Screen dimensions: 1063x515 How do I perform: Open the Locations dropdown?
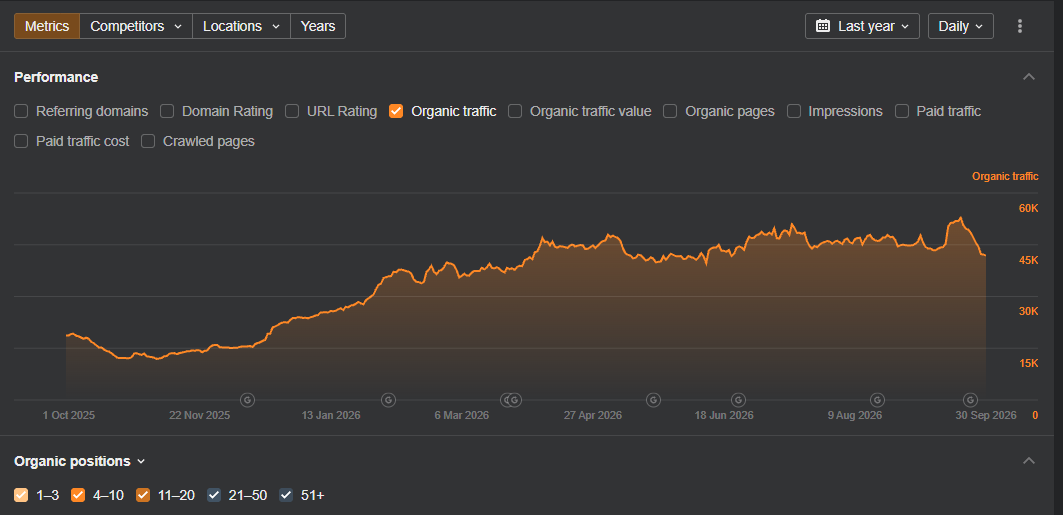click(x=241, y=26)
